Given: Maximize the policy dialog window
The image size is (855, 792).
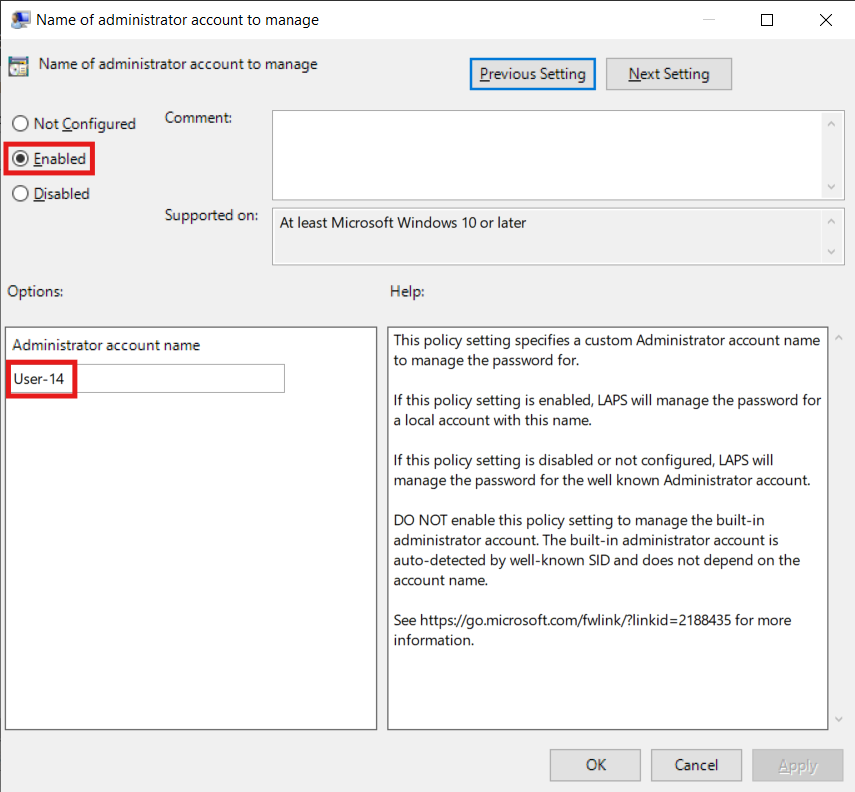Looking at the screenshot, I should coord(767,19).
